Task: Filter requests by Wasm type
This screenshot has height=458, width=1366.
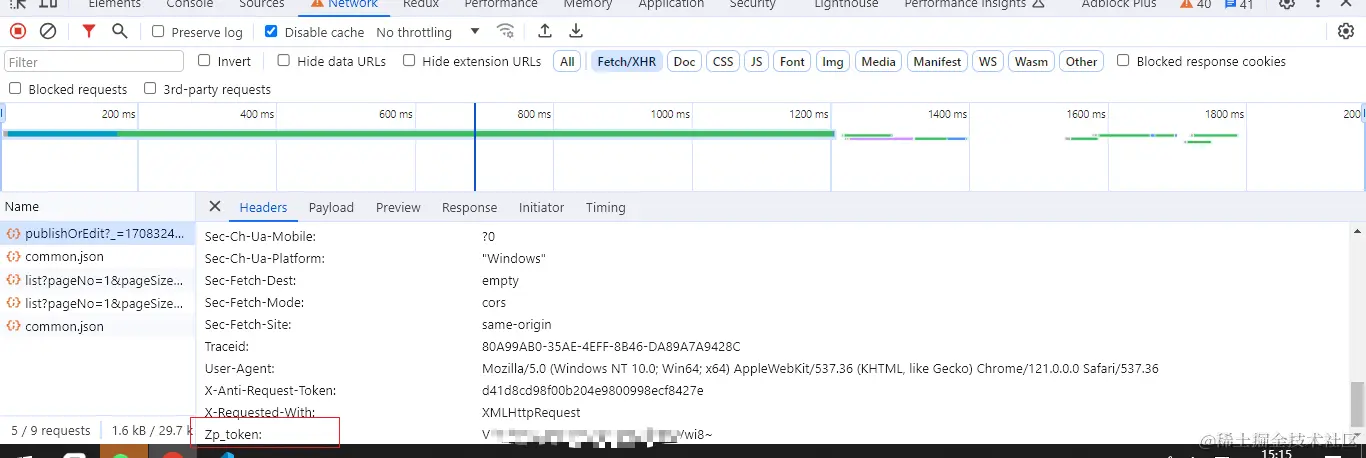Action: (x=1031, y=62)
